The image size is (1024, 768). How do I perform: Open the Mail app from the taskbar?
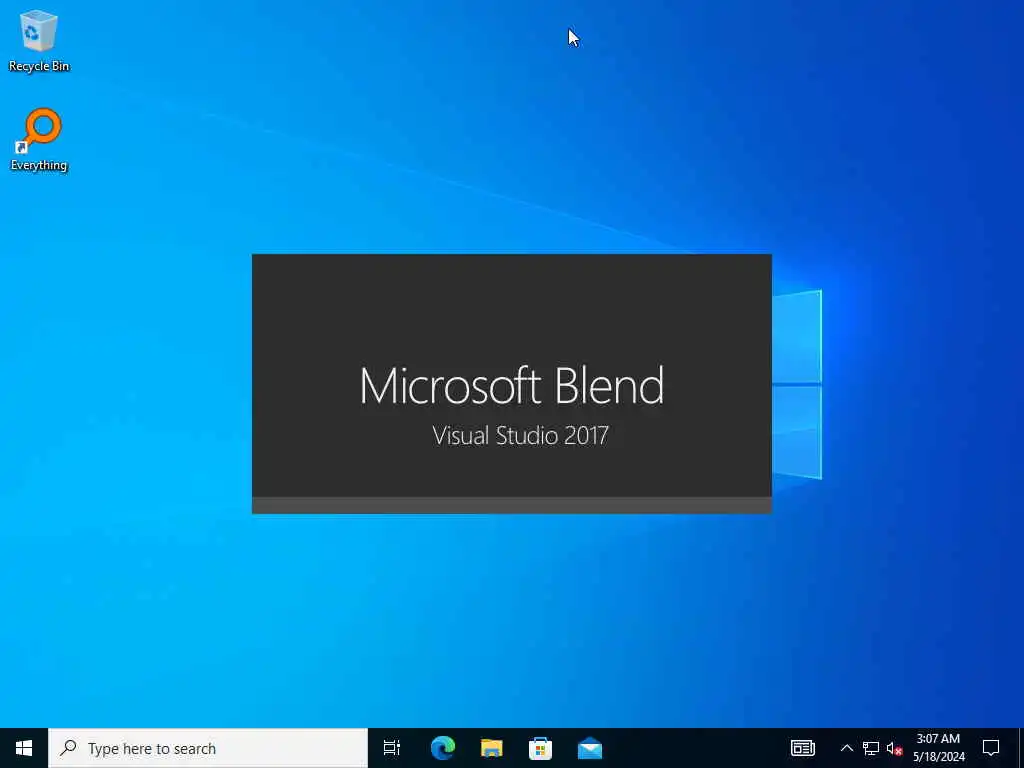pos(590,748)
